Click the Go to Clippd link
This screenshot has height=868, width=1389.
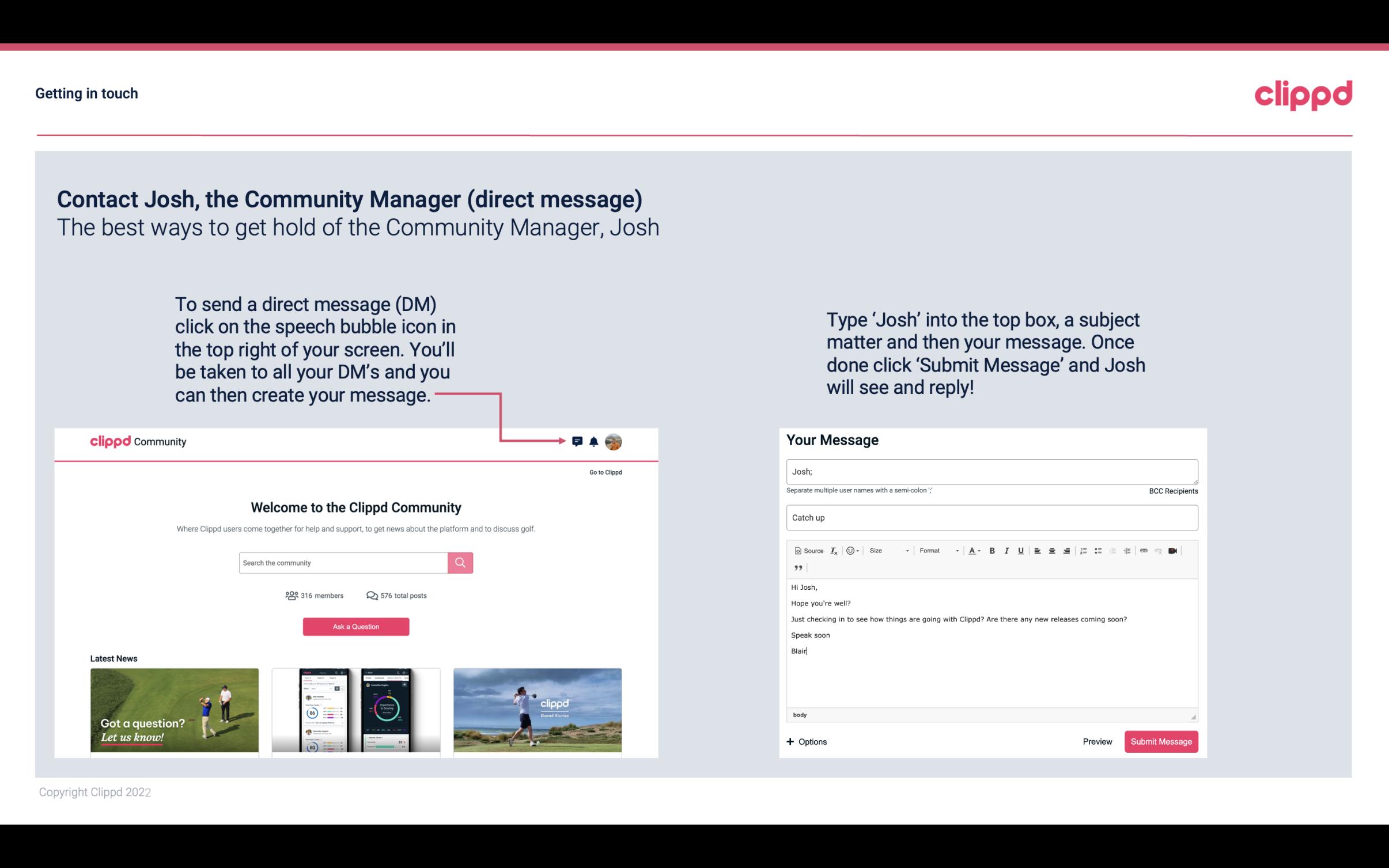point(603,472)
